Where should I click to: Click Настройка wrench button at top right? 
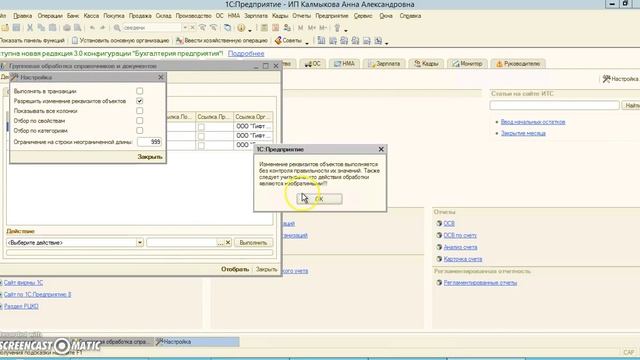point(620,79)
